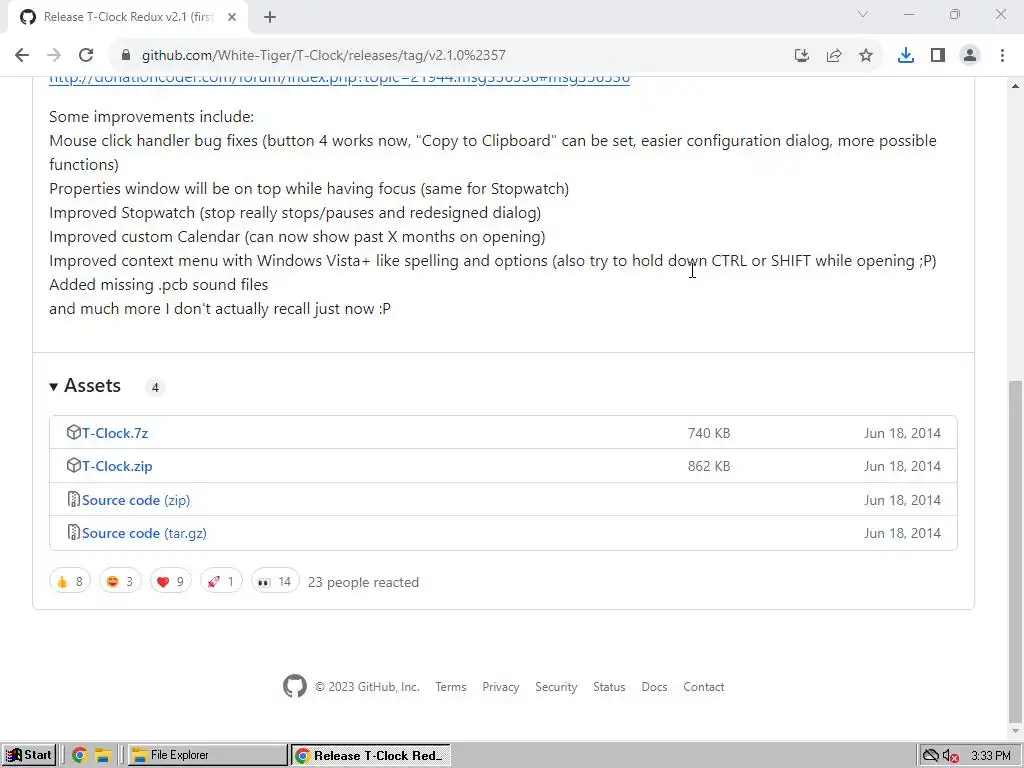Click the '862 KB' size text
The width and height of the screenshot is (1024, 768).
pyautogui.click(x=709, y=466)
